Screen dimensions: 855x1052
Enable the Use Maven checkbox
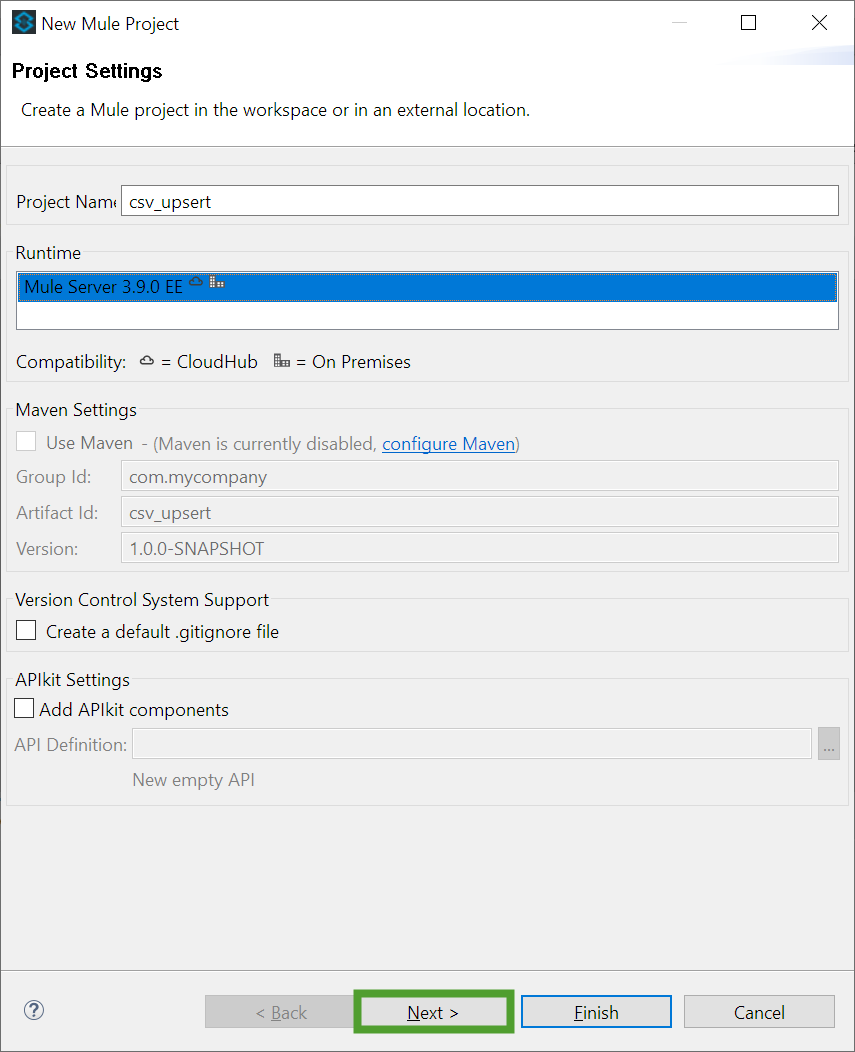(26, 441)
